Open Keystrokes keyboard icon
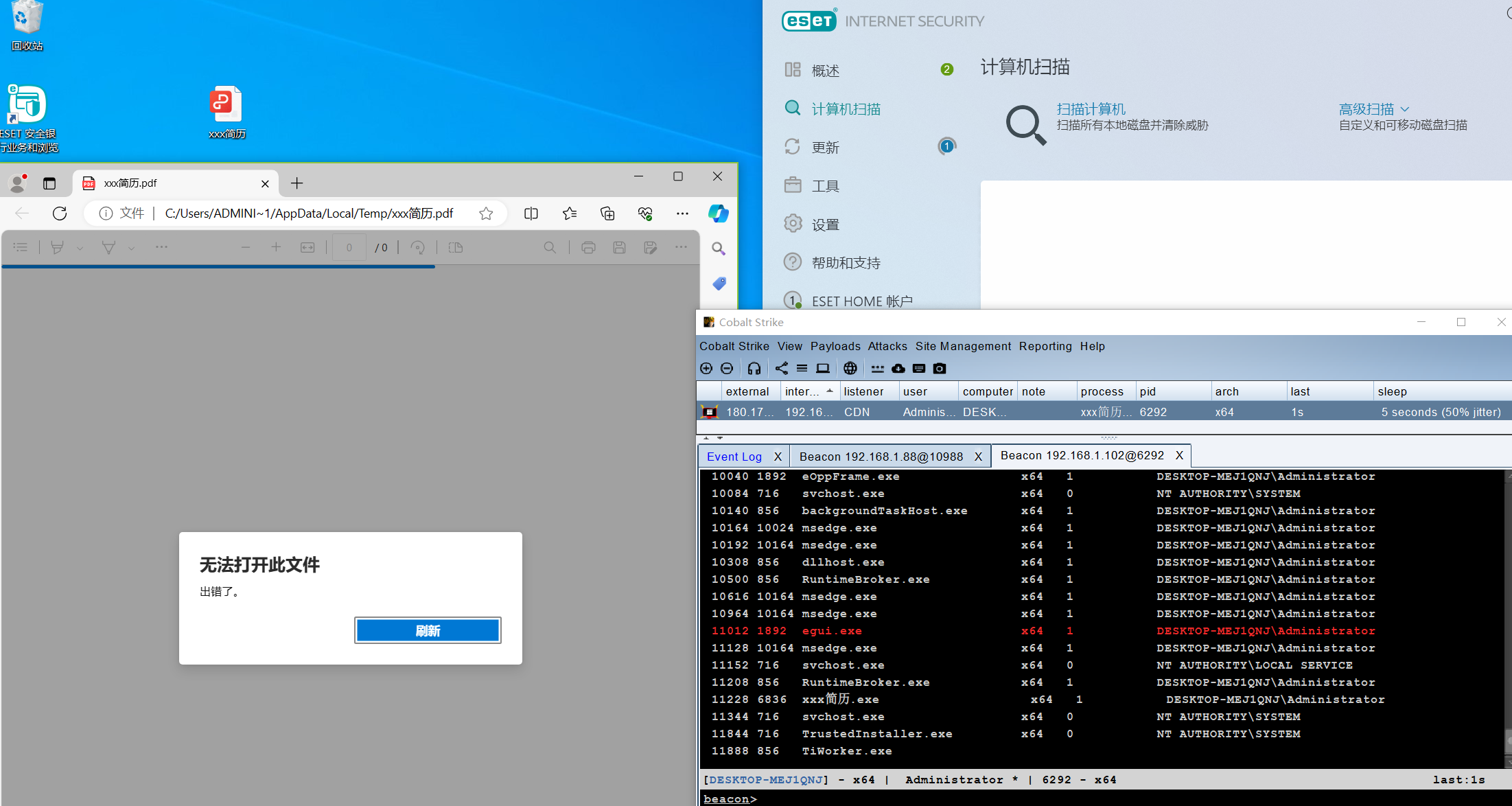Viewport: 1512px width, 806px height. [919, 369]
